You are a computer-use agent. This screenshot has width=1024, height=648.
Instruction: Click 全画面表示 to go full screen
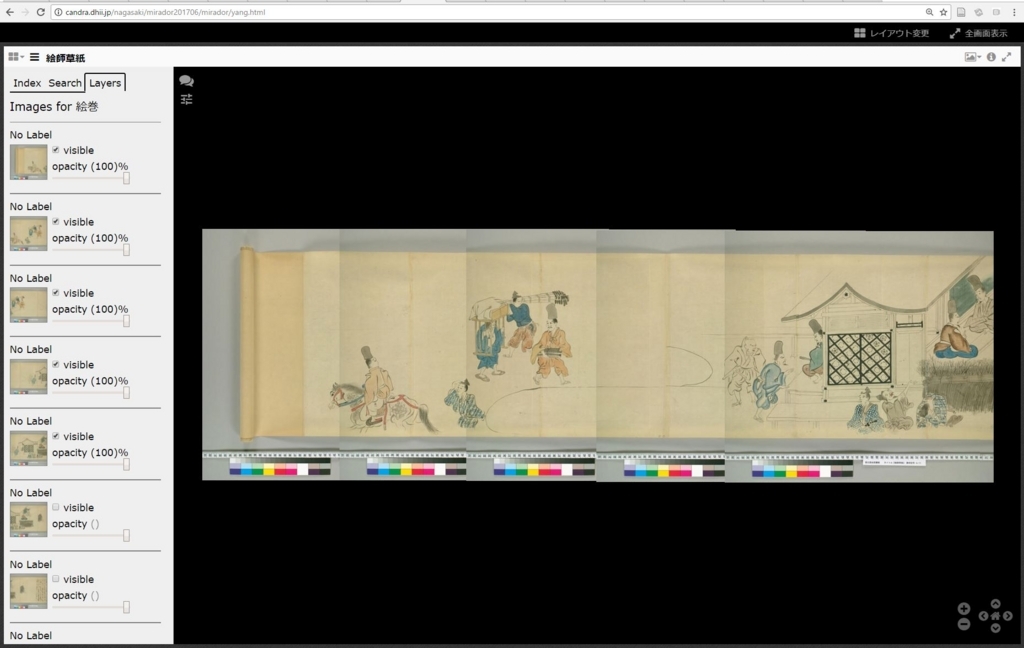tap(978, 33)
